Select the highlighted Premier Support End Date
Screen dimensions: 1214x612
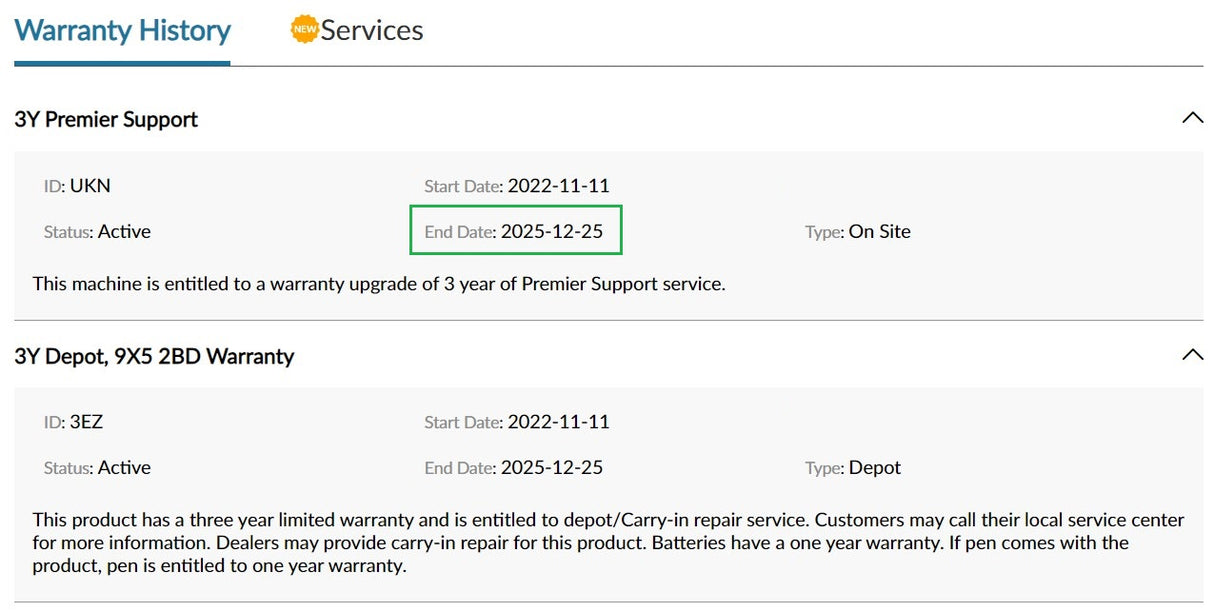(x=515, y=231)
